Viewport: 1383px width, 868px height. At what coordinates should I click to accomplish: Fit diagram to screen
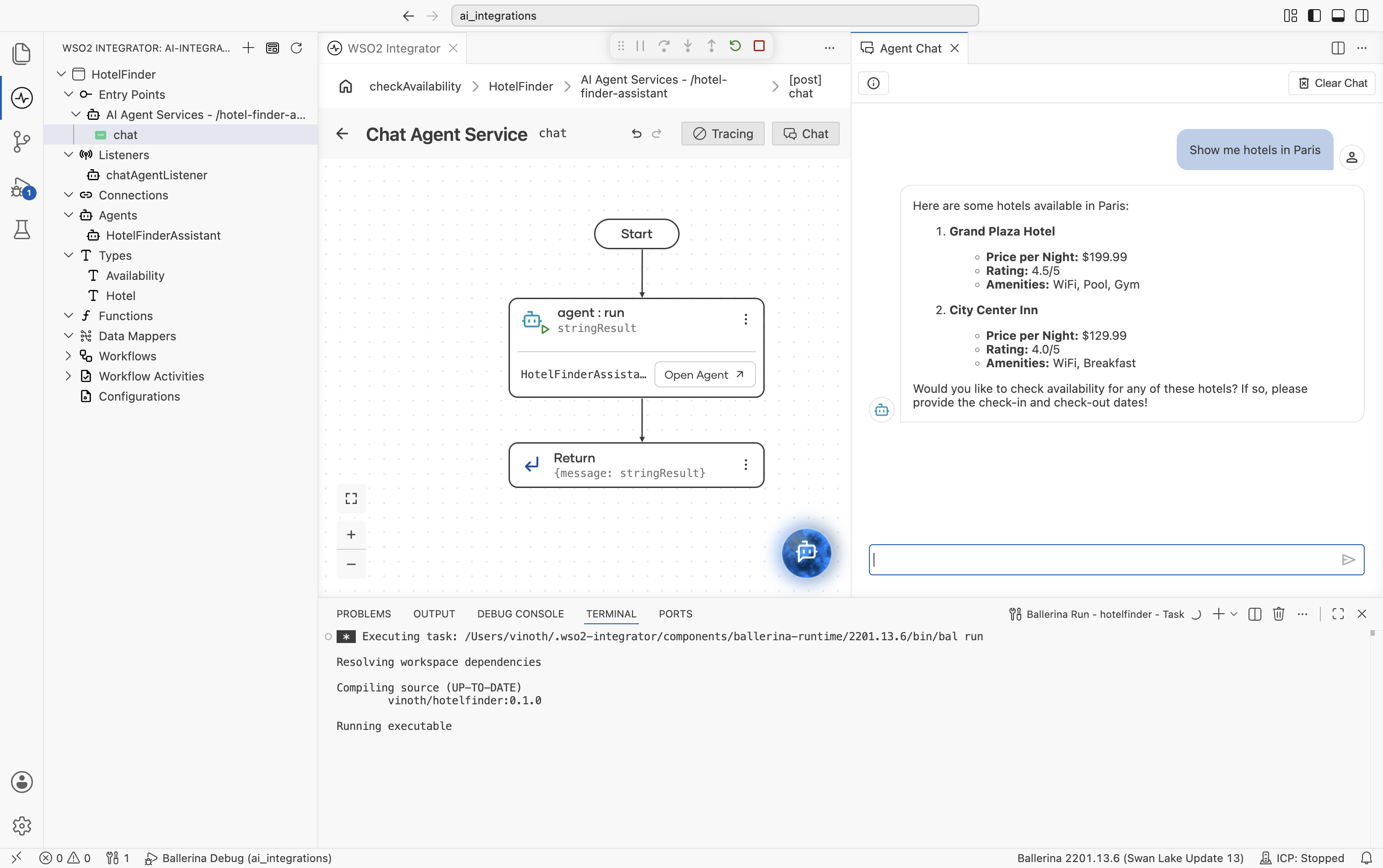pos(351,498)
